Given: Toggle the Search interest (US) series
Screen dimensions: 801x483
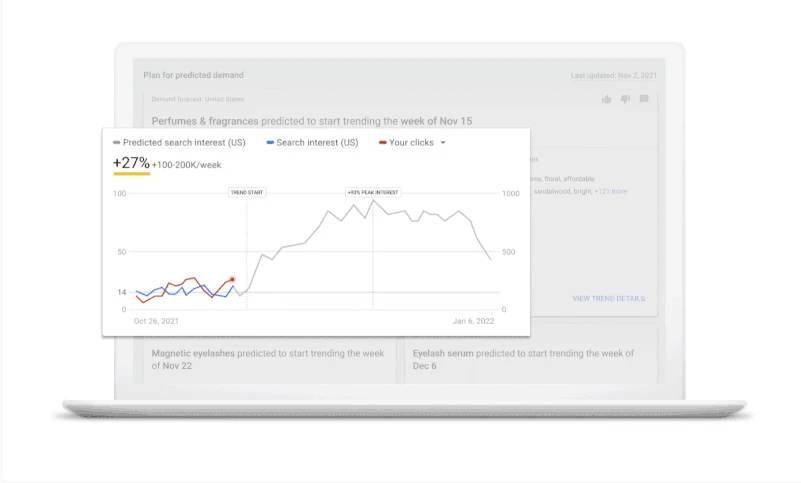Looking at the screenshot, I should pos(317,143).
